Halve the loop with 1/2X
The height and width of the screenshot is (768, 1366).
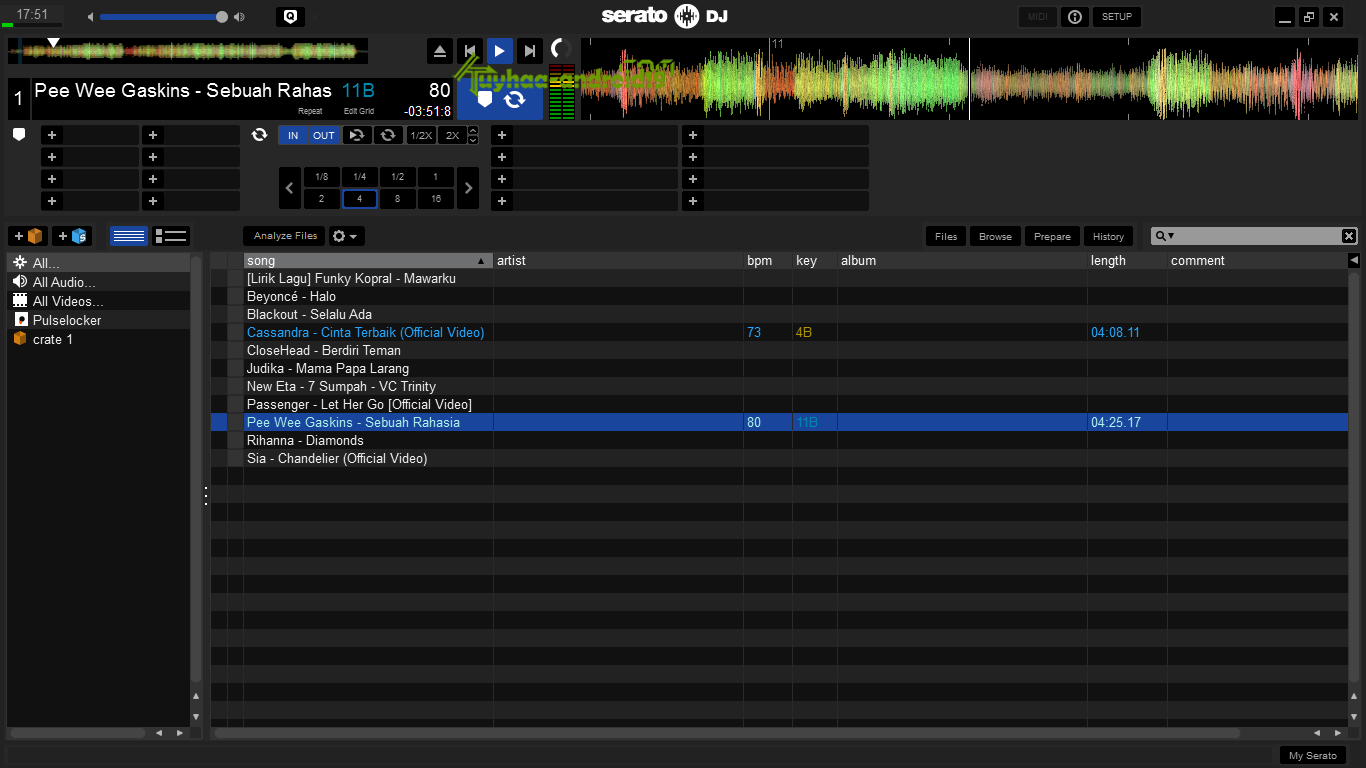tap(421, 135)
